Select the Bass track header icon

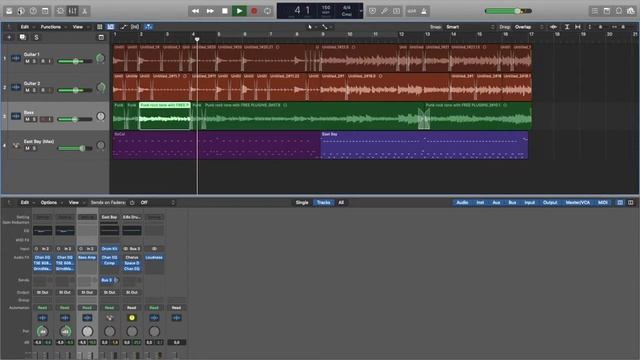16,116
